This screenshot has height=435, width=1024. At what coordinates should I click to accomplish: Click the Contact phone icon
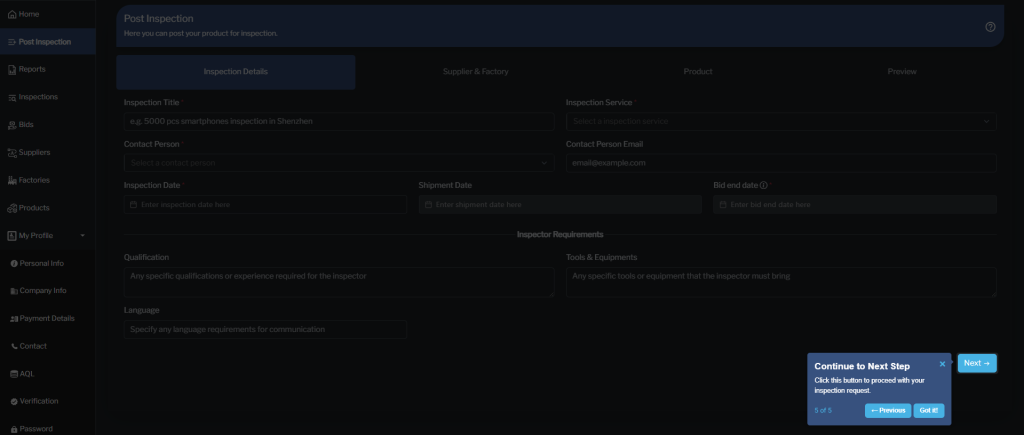tap(14, 346)
